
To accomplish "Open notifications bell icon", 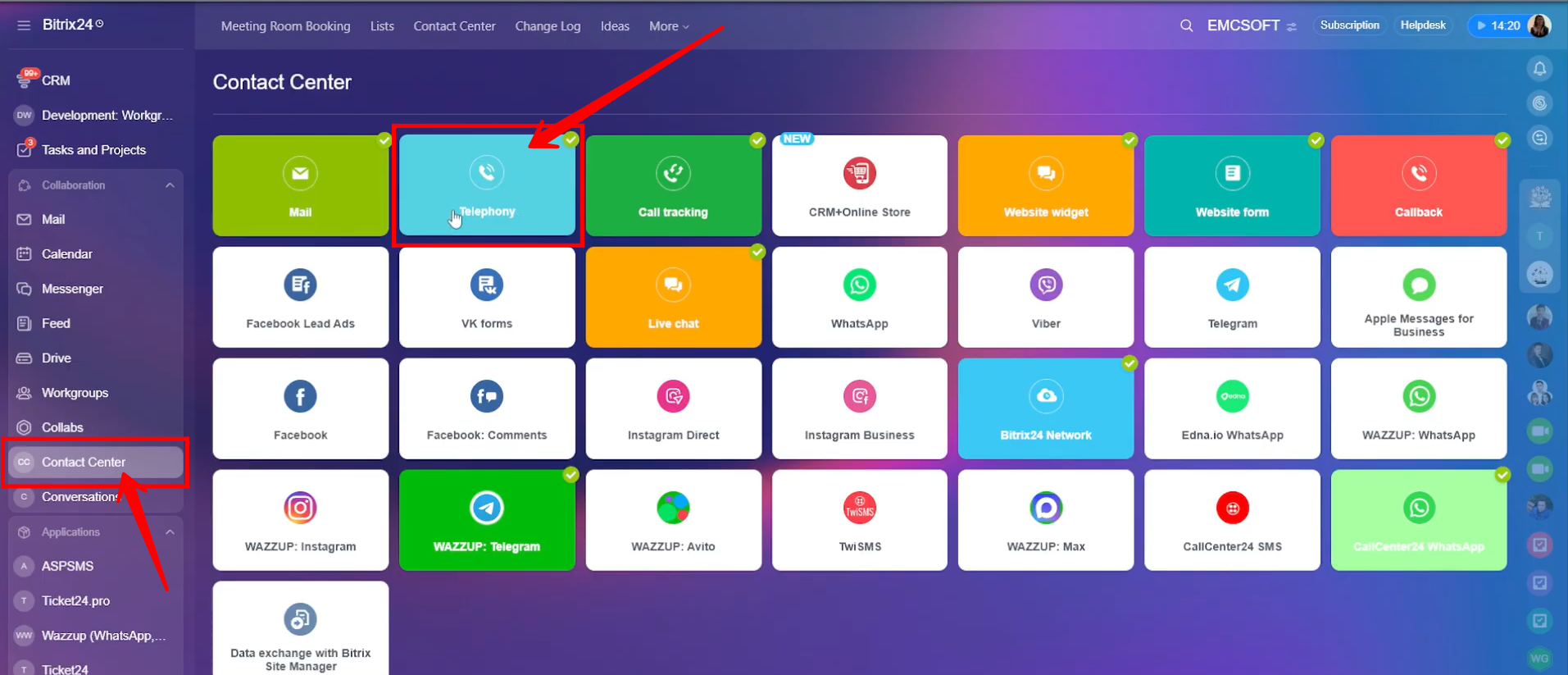I will click(1539, 69).
